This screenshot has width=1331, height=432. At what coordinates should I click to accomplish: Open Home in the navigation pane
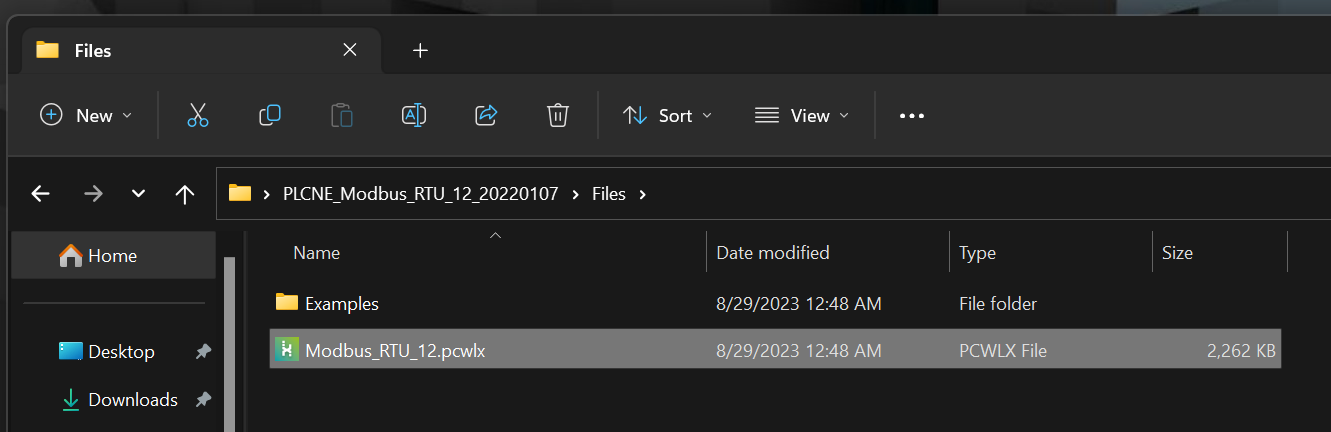[x=113, y=256]
